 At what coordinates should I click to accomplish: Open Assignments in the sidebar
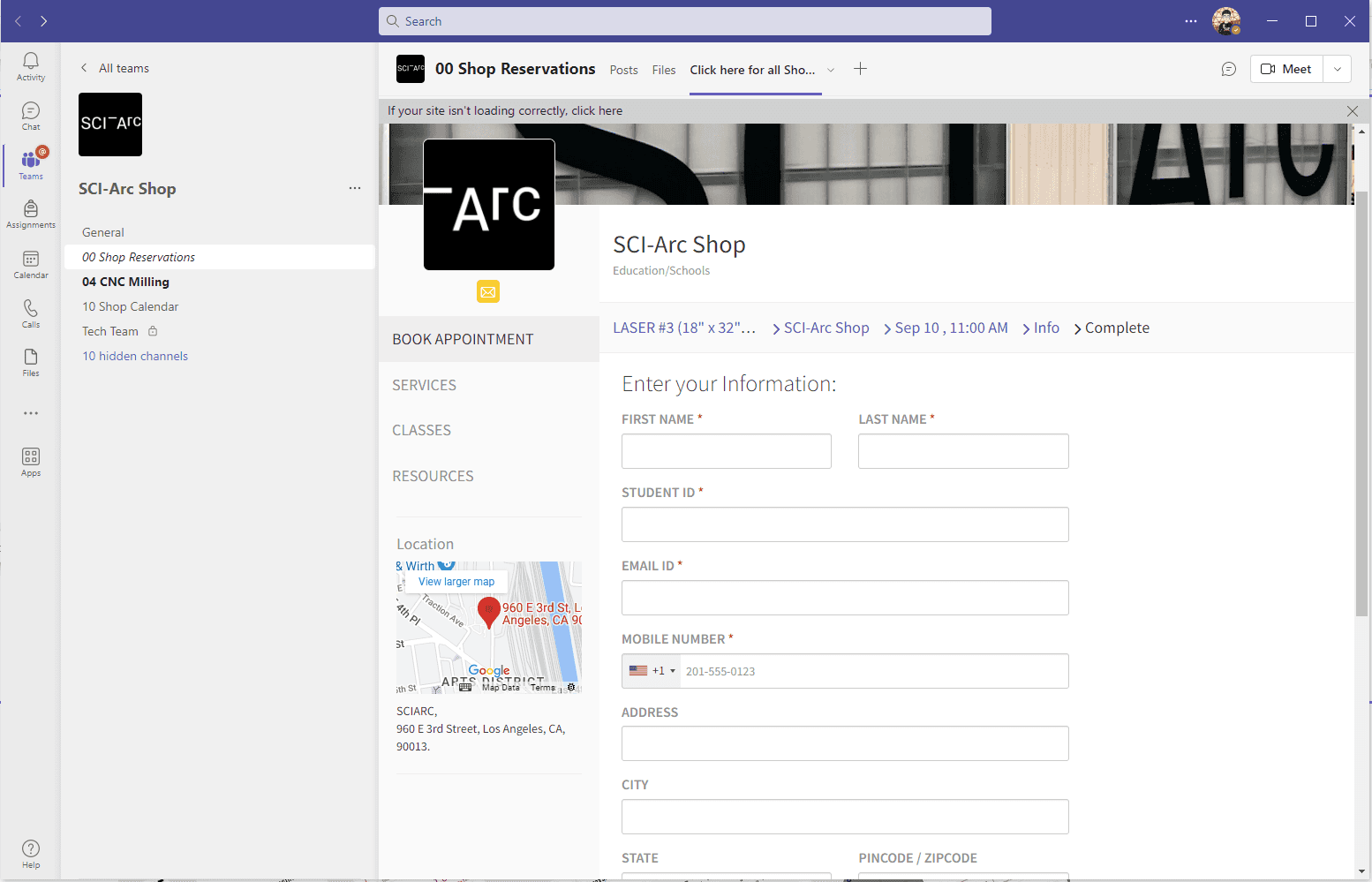31,215
